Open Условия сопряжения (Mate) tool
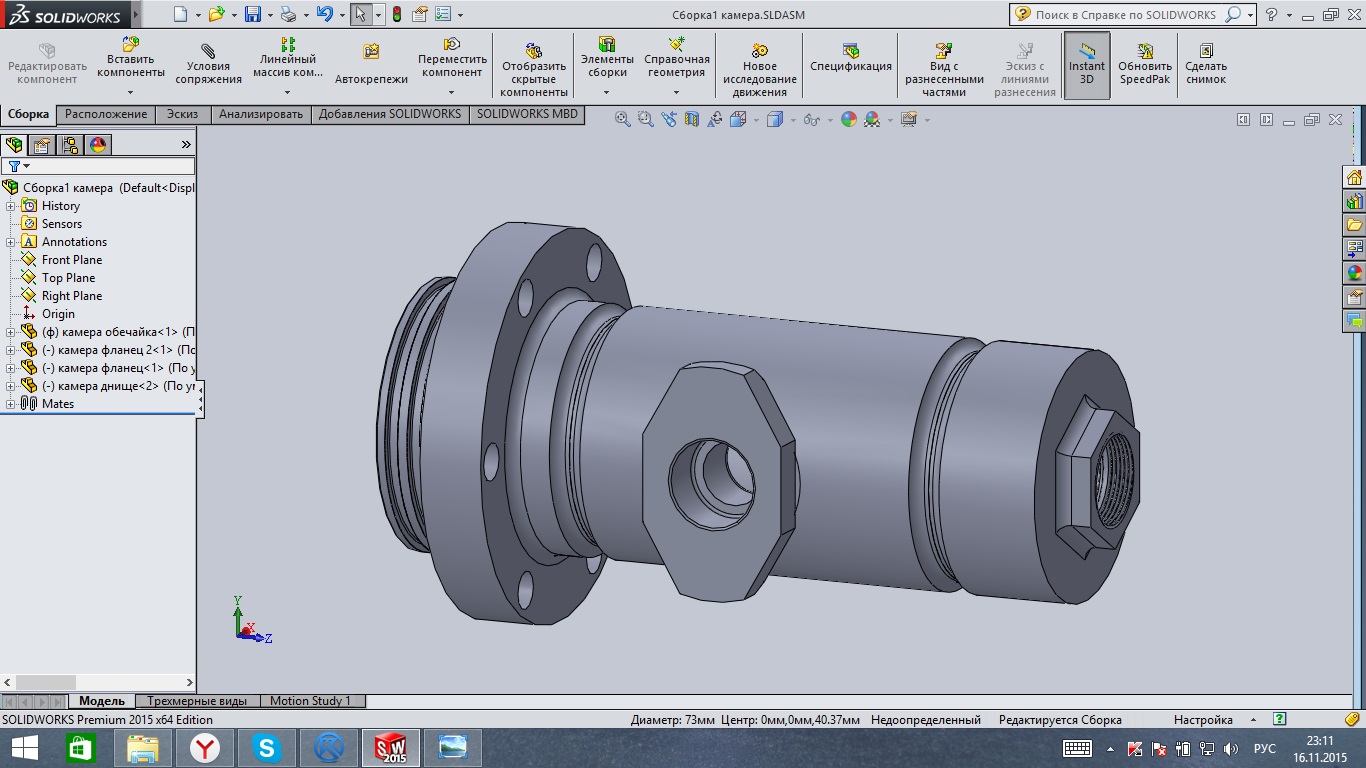 tap(208, 65)
